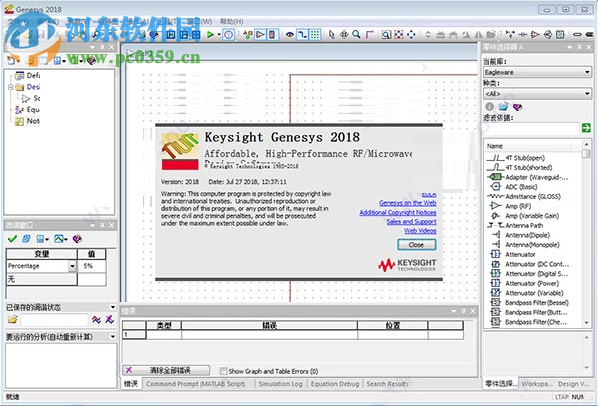
Task: Run the simulation with green play icon
Action: click(210, 35)
